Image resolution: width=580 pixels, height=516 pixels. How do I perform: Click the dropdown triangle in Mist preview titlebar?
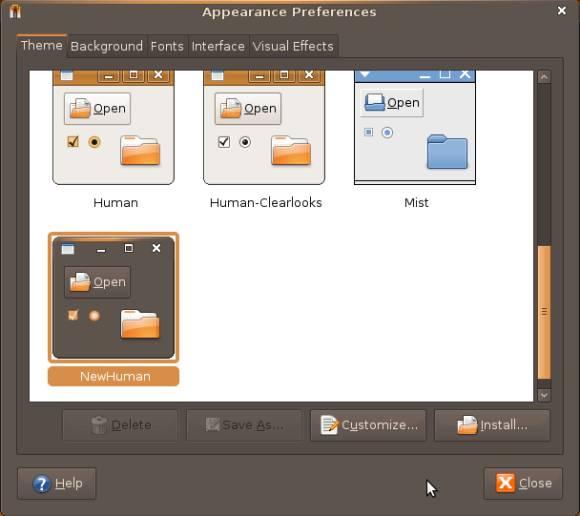365,74
